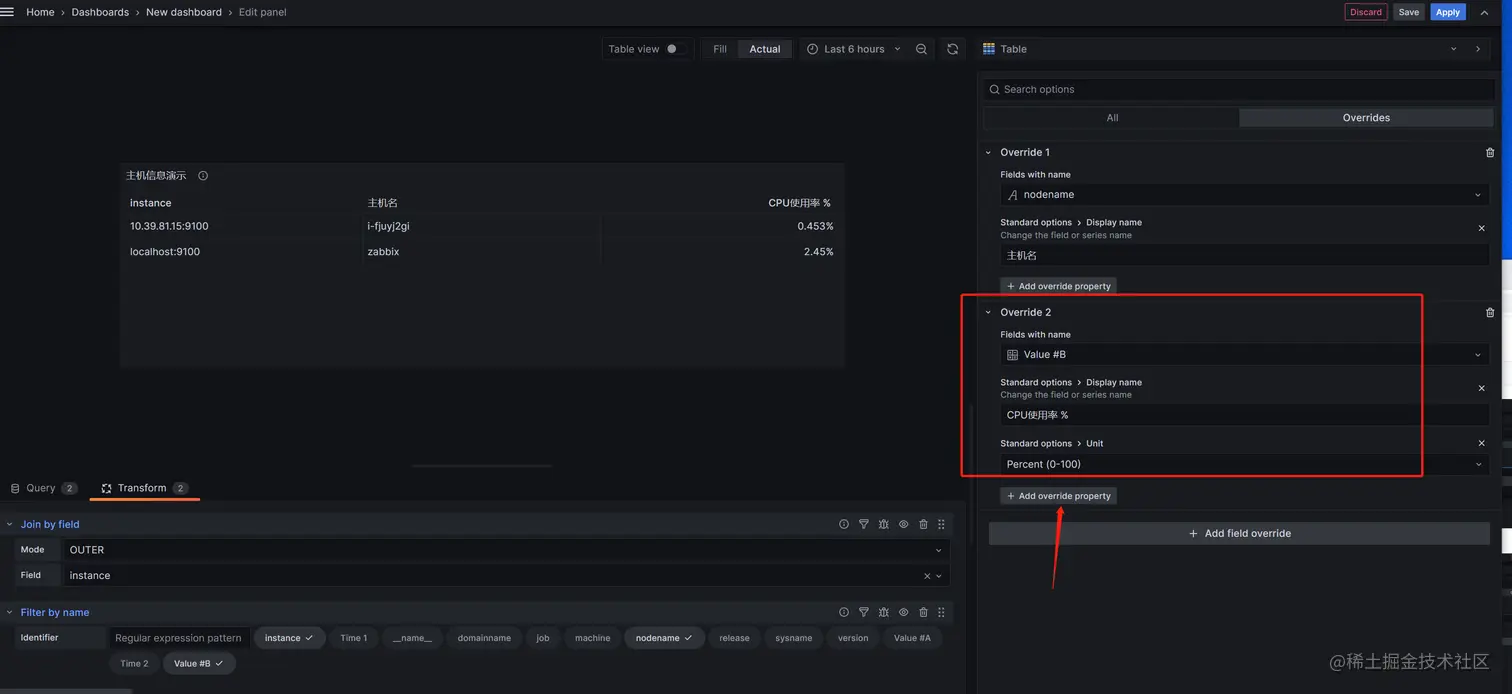Select the drag handle of Join by field

941,524
